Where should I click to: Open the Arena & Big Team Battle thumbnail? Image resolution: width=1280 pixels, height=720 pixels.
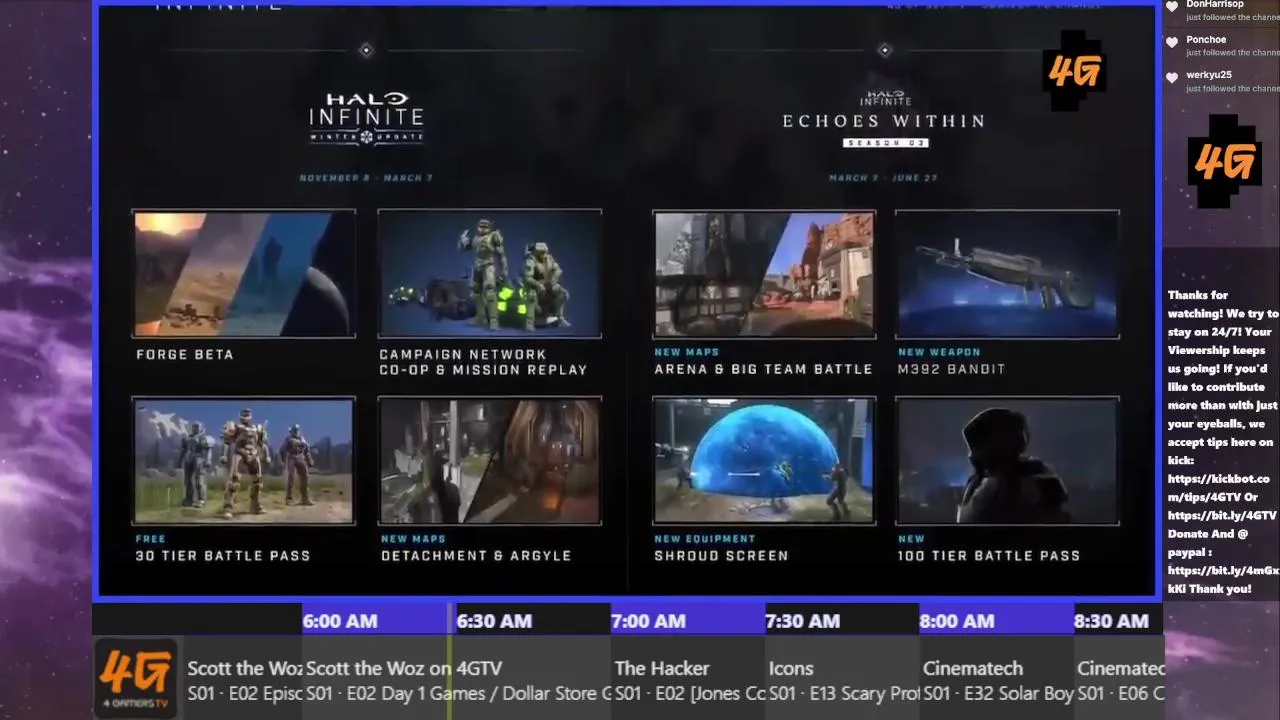[x=764, y=273]
